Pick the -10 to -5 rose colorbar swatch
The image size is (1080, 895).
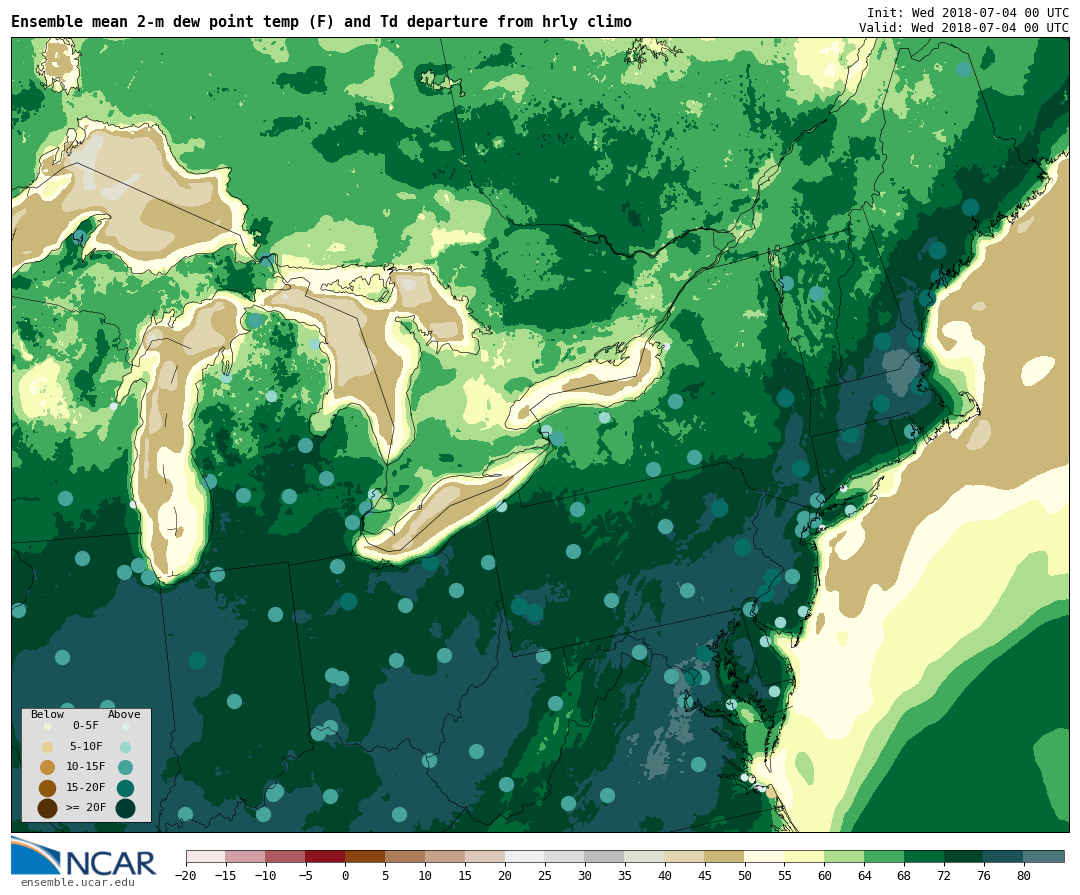pyautogui.click(x=285, y=856)
